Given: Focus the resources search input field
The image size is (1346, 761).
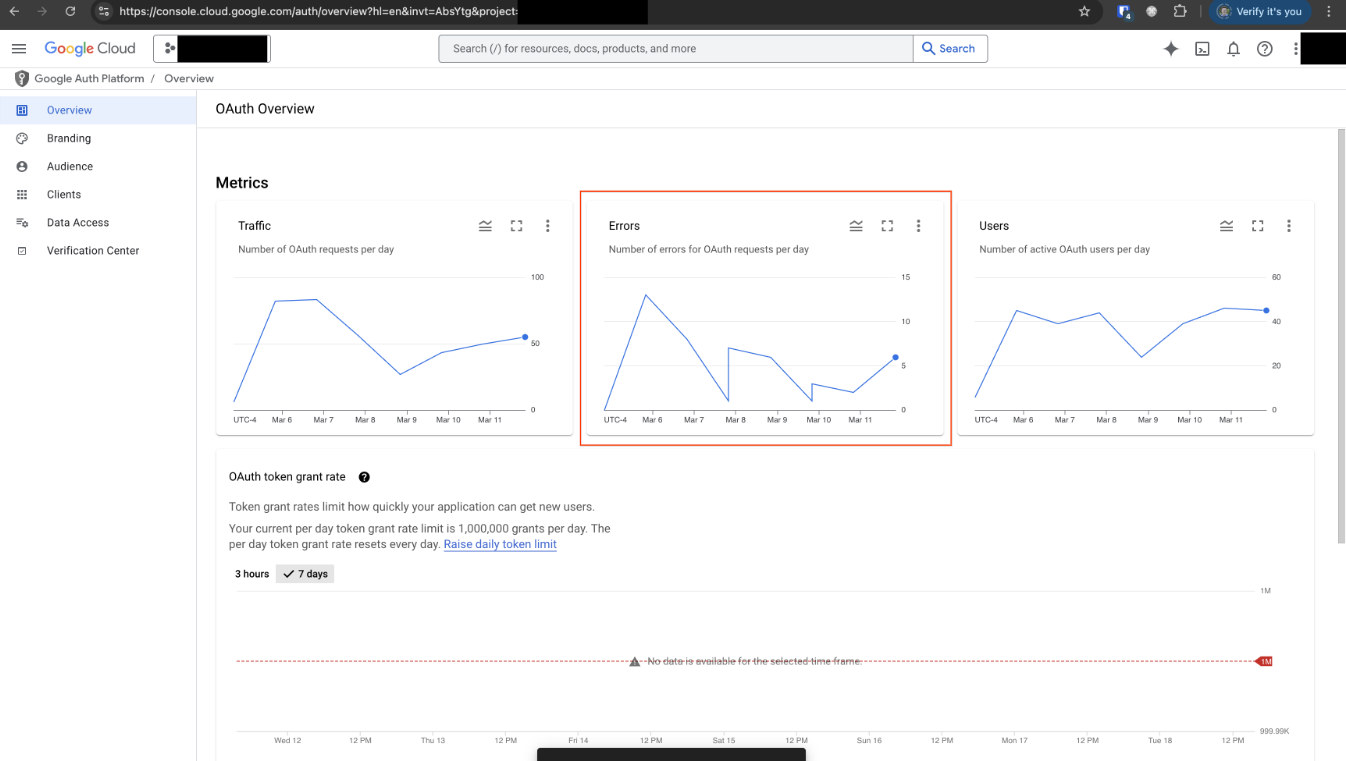Looking at the screenshot, I should click(675, 49).
